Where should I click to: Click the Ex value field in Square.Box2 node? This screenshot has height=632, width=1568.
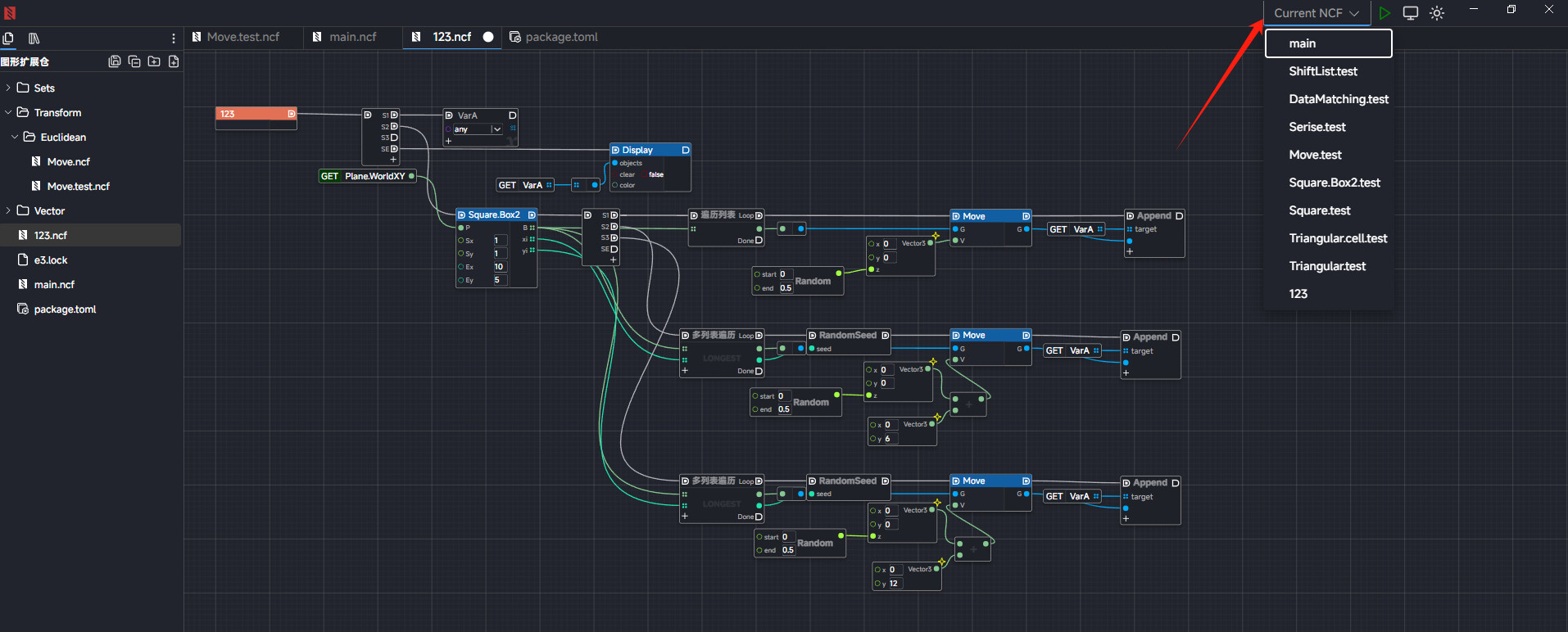click(x=499, y=267)
